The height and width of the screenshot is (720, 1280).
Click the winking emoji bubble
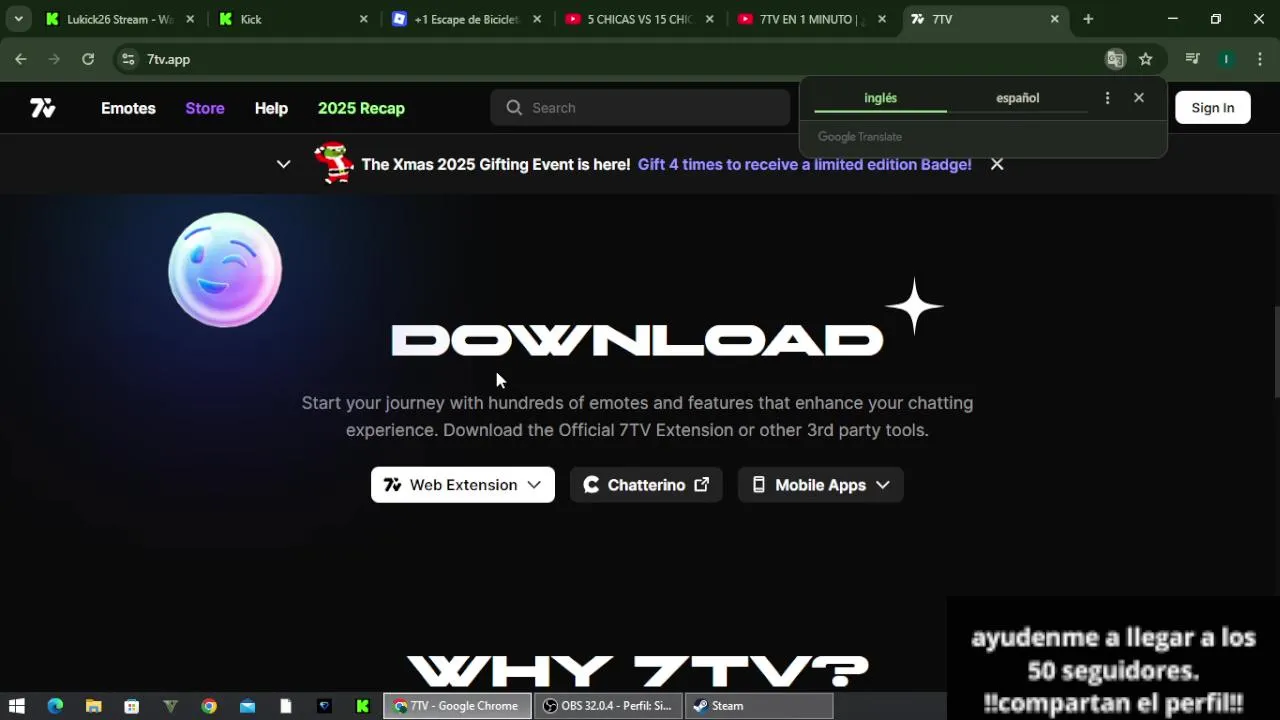[x=225, y=270]
